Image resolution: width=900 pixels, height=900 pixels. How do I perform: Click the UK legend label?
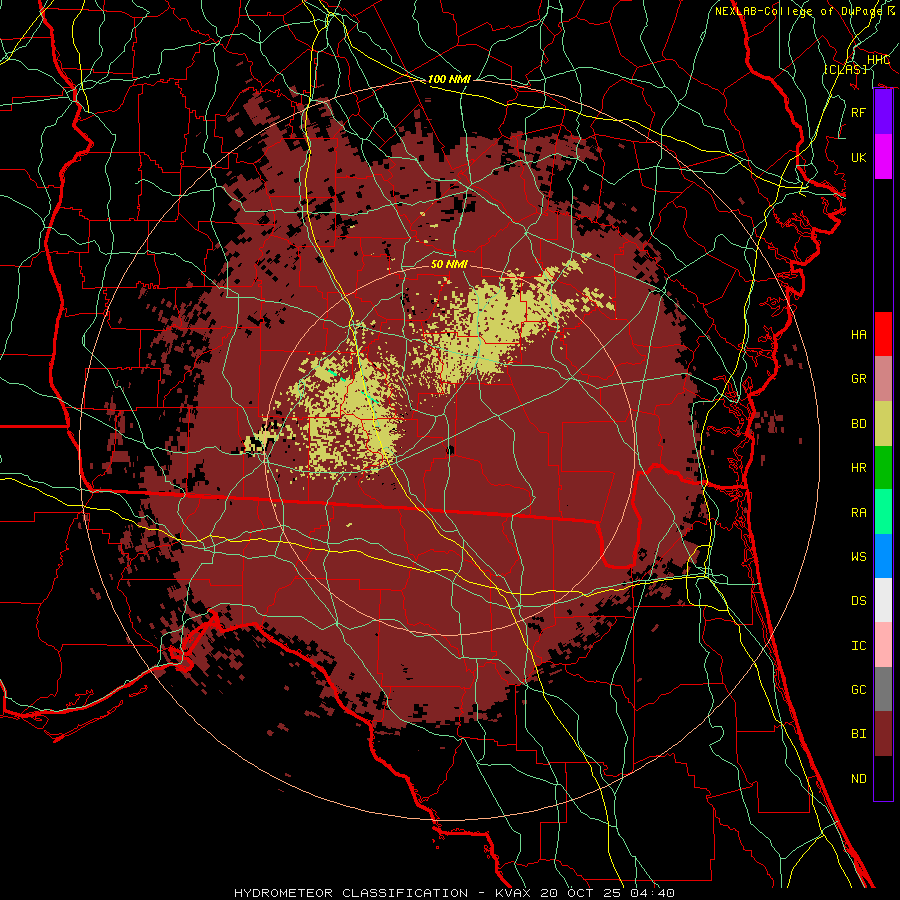(858, 157)
